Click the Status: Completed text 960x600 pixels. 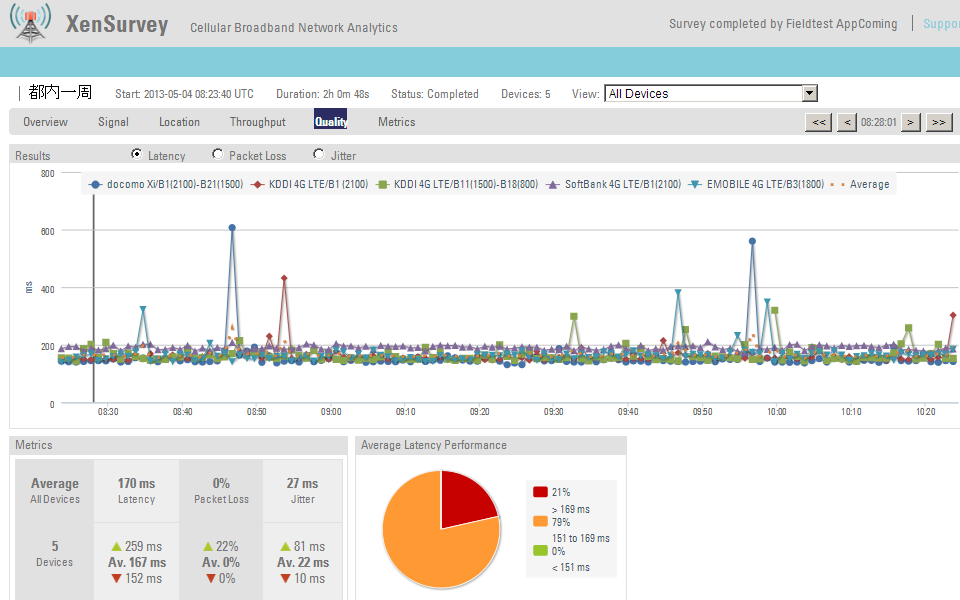coord(435,94)
